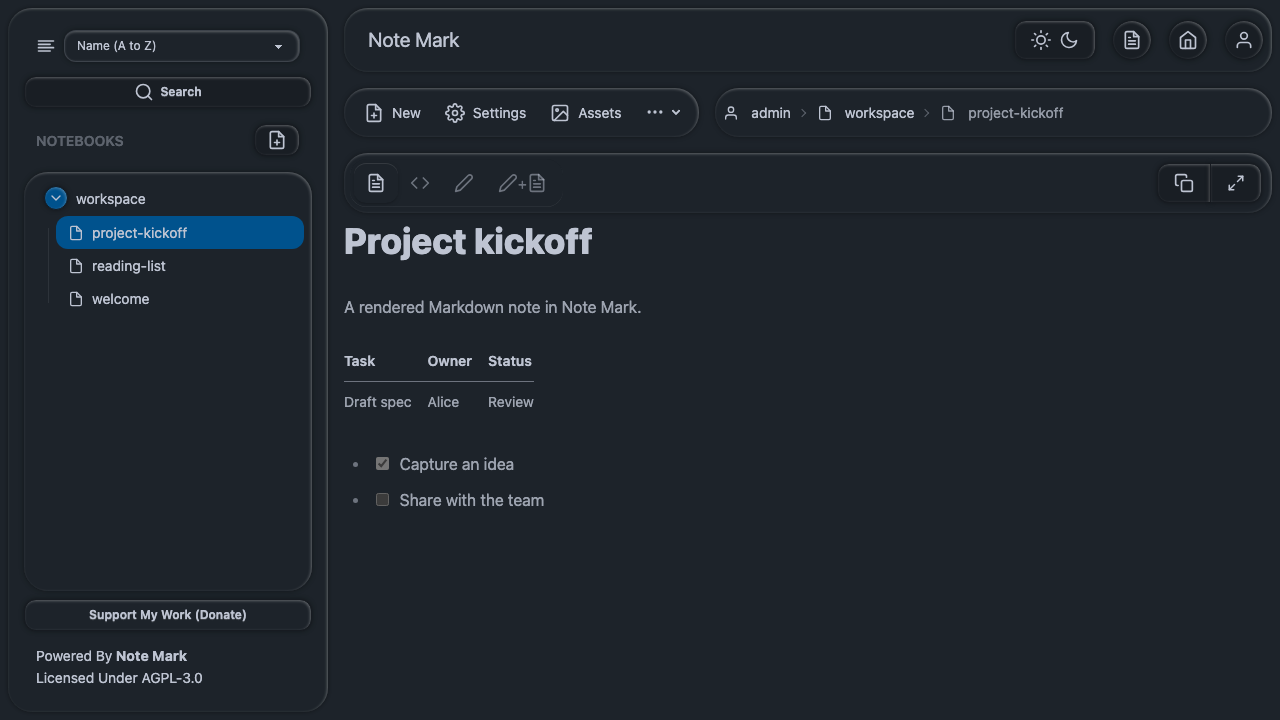Switch to split editor and preview mode
Screen dimensions: 1280x720
tap(522, 183)
